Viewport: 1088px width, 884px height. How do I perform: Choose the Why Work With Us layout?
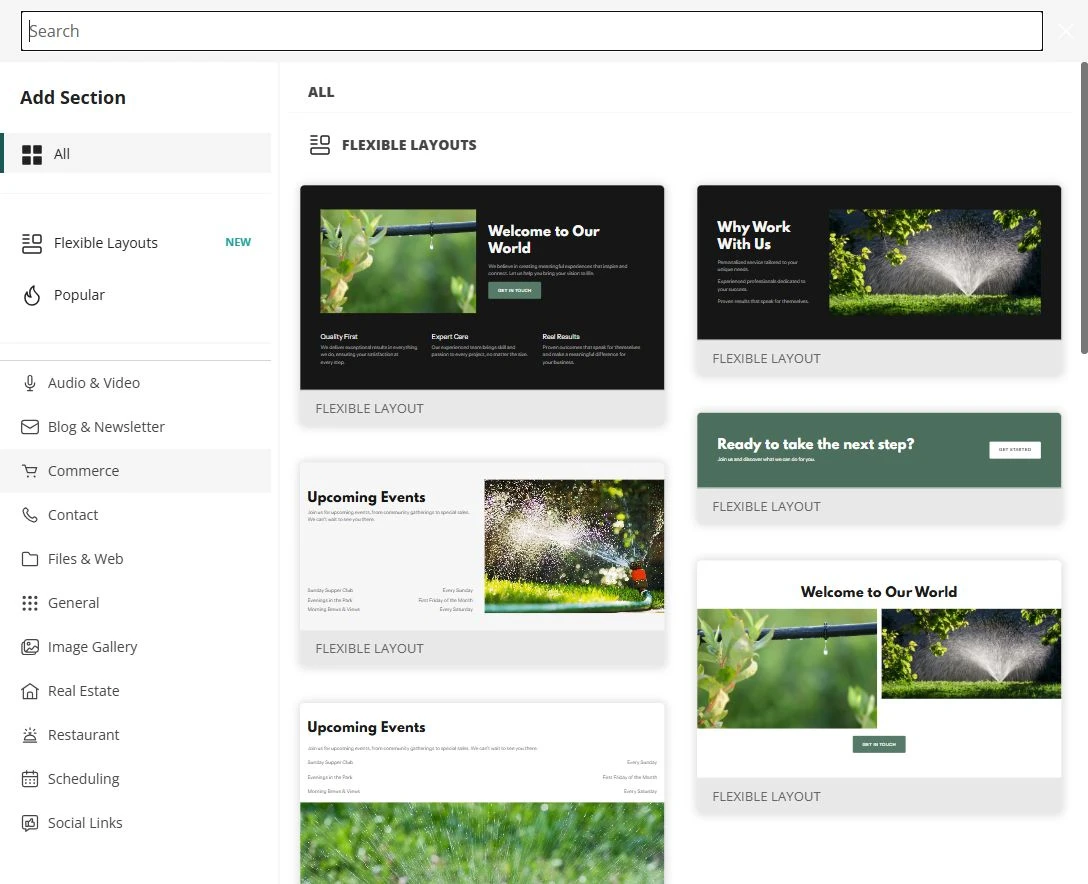coord(879,280)
